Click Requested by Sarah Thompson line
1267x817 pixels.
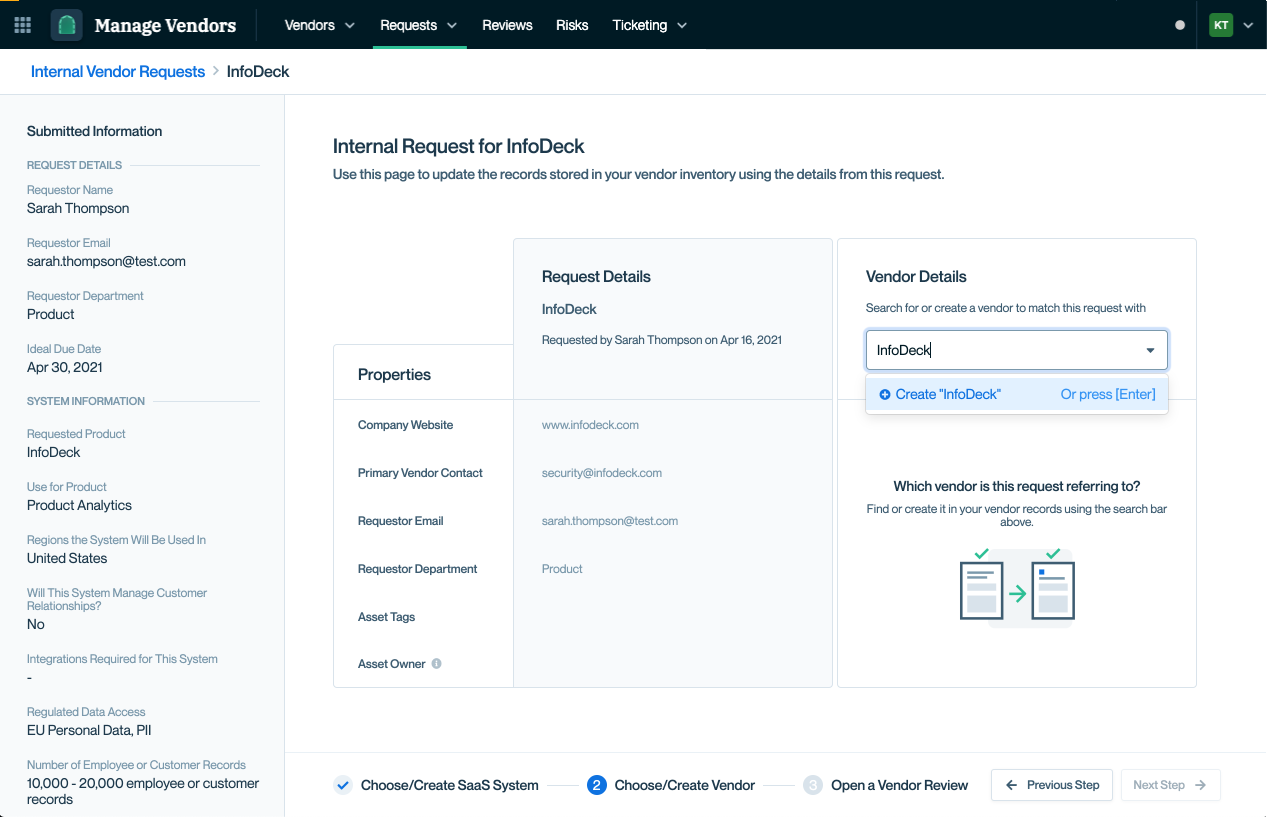click(662, 340)
